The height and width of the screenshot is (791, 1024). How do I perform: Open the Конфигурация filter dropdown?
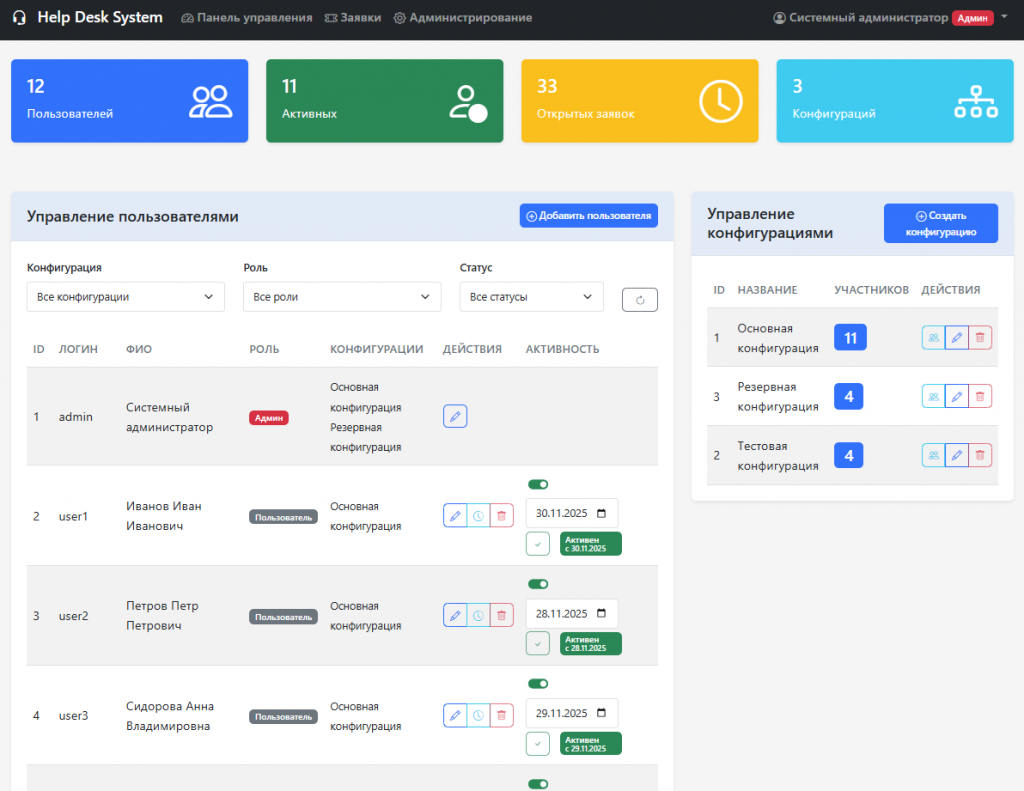(125, 297)
